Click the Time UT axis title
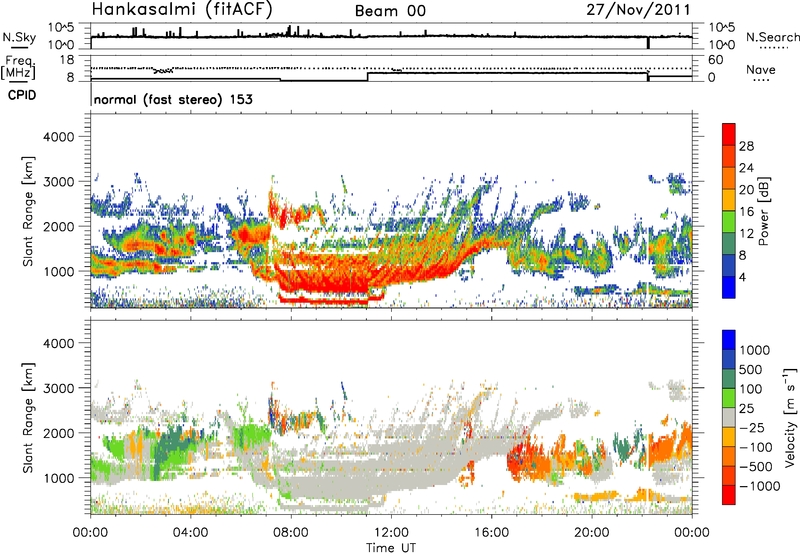Viewport: 800px width, 554px height. (x=391, y=548)
